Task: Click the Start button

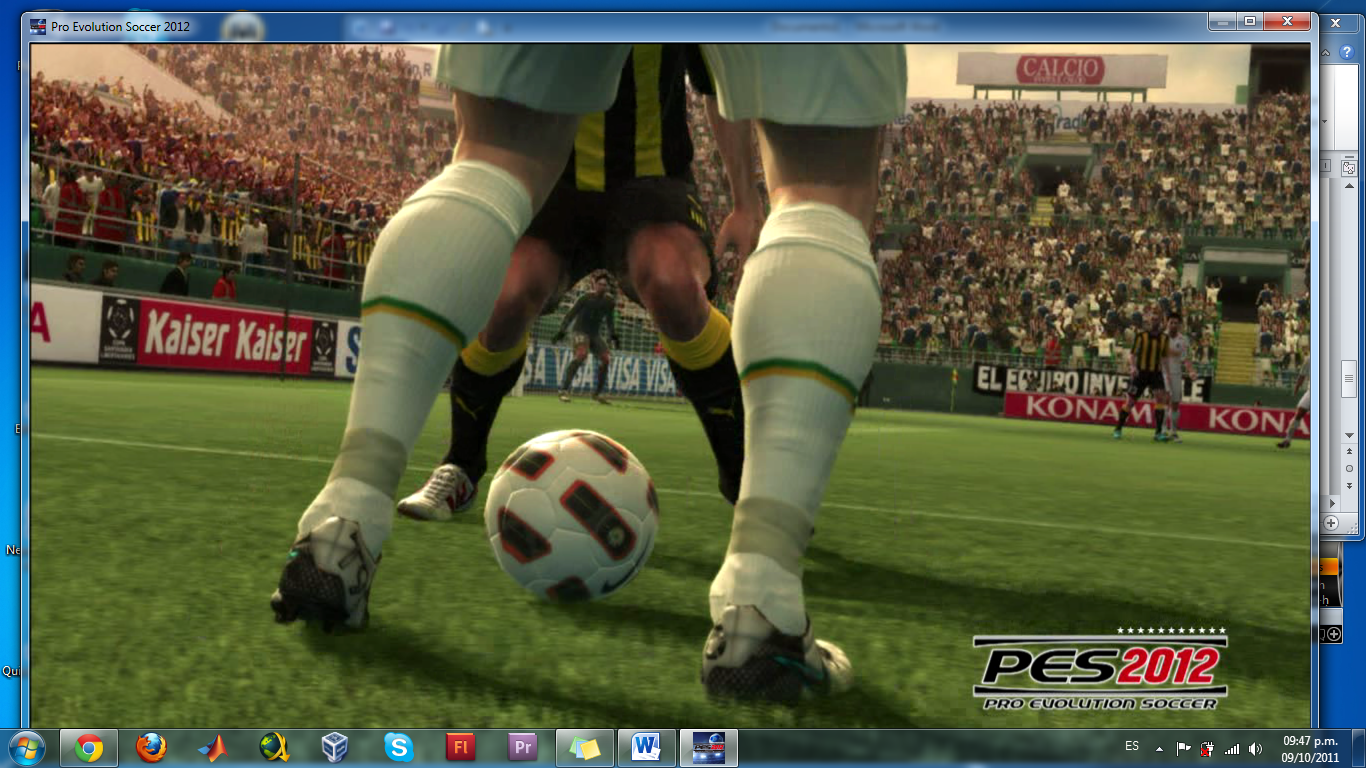Action: pos(27,745)
